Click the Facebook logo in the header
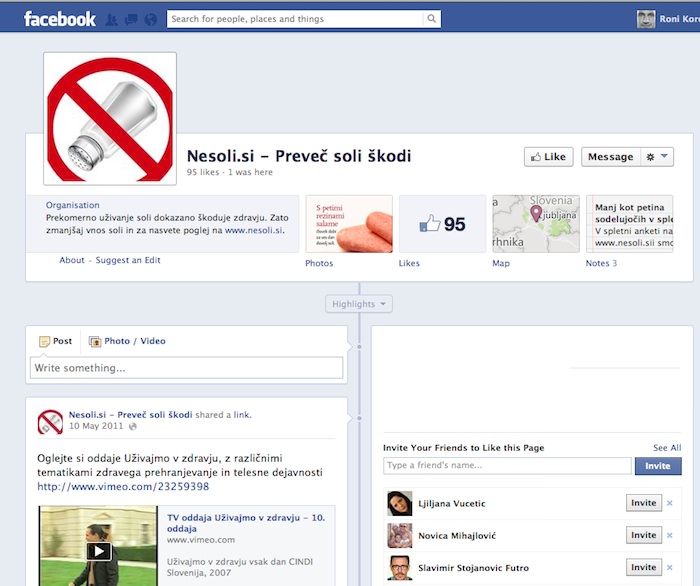 coord(59,19)
